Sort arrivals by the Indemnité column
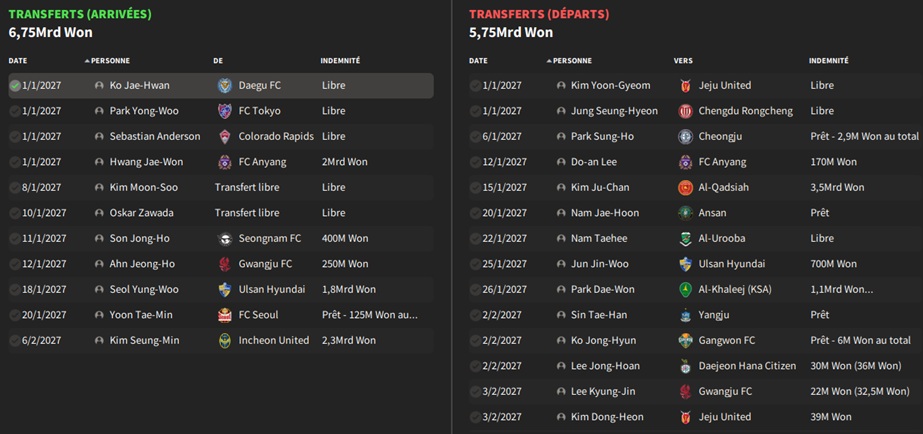The width and height of the screenshot is (923, 434). pyautogui.click(x=340, y=61)
